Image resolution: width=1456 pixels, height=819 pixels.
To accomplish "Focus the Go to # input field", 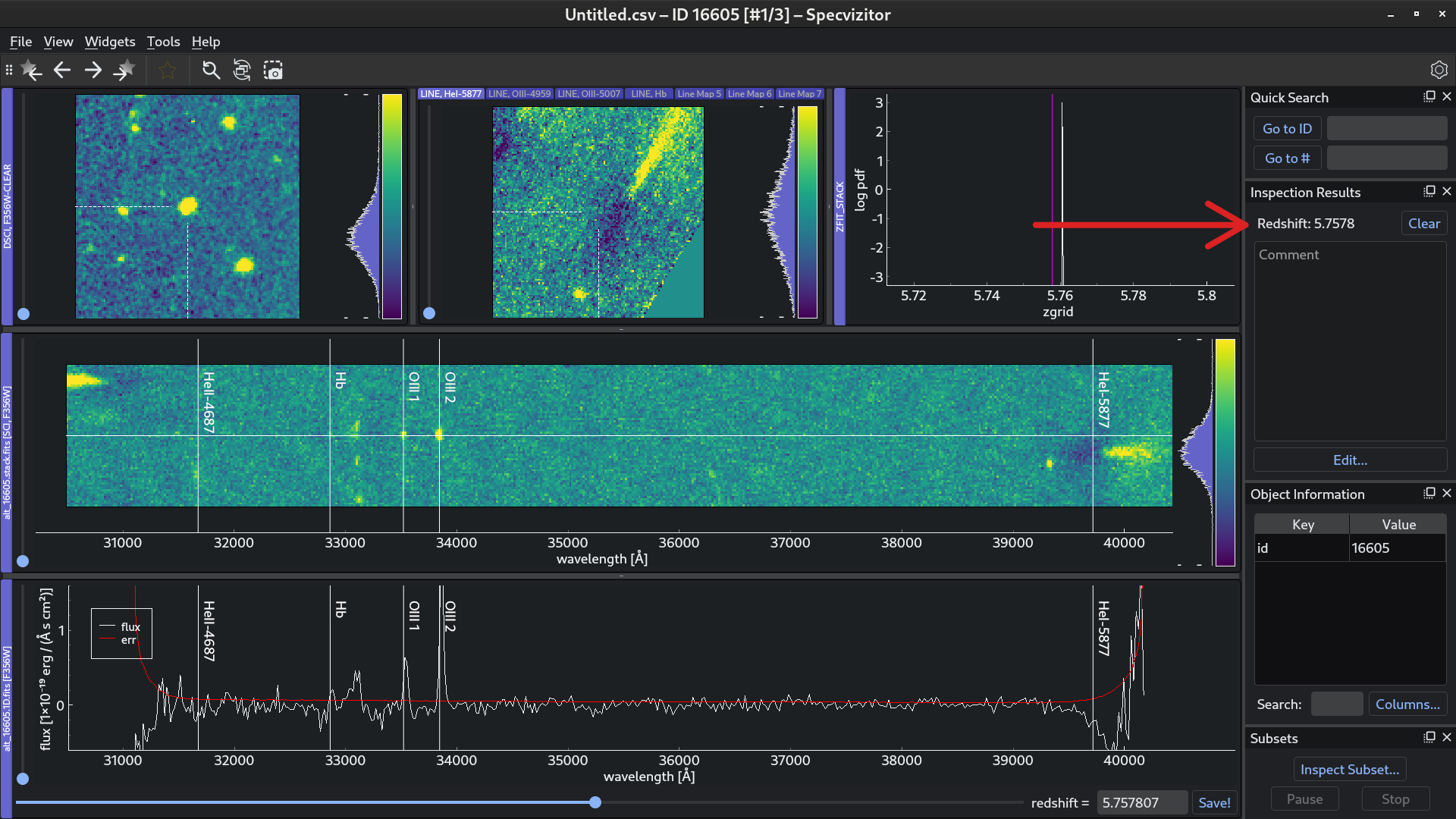I will [x=1387, y=158].
